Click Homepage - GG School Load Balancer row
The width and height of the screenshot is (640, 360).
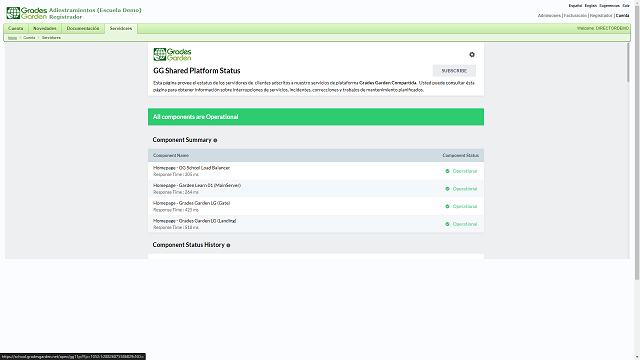tap(316, 171)
